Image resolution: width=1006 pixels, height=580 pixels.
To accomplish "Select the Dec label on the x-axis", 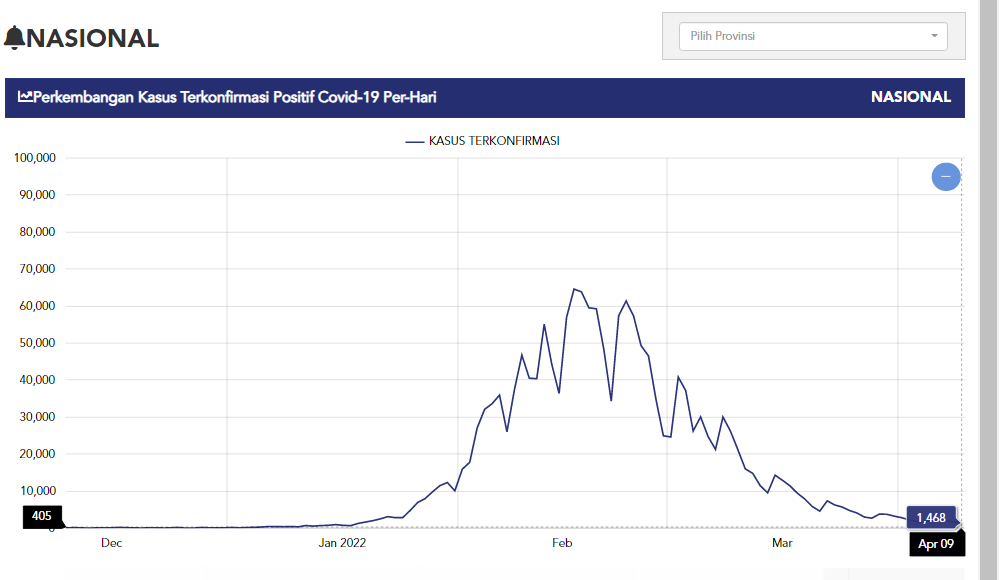I will [x=111, y=543].
